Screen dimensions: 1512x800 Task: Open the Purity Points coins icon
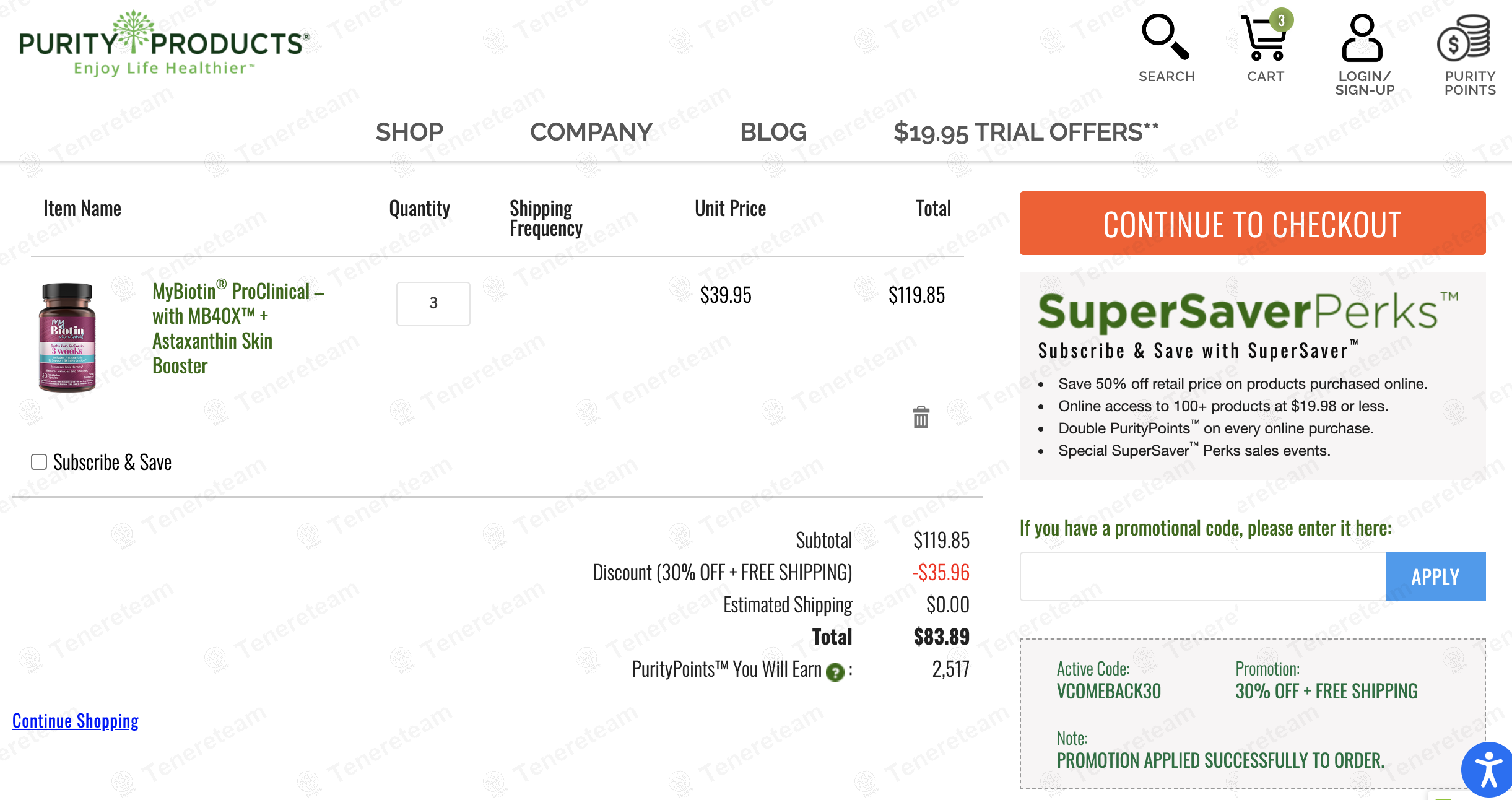tap(1465, 38)
